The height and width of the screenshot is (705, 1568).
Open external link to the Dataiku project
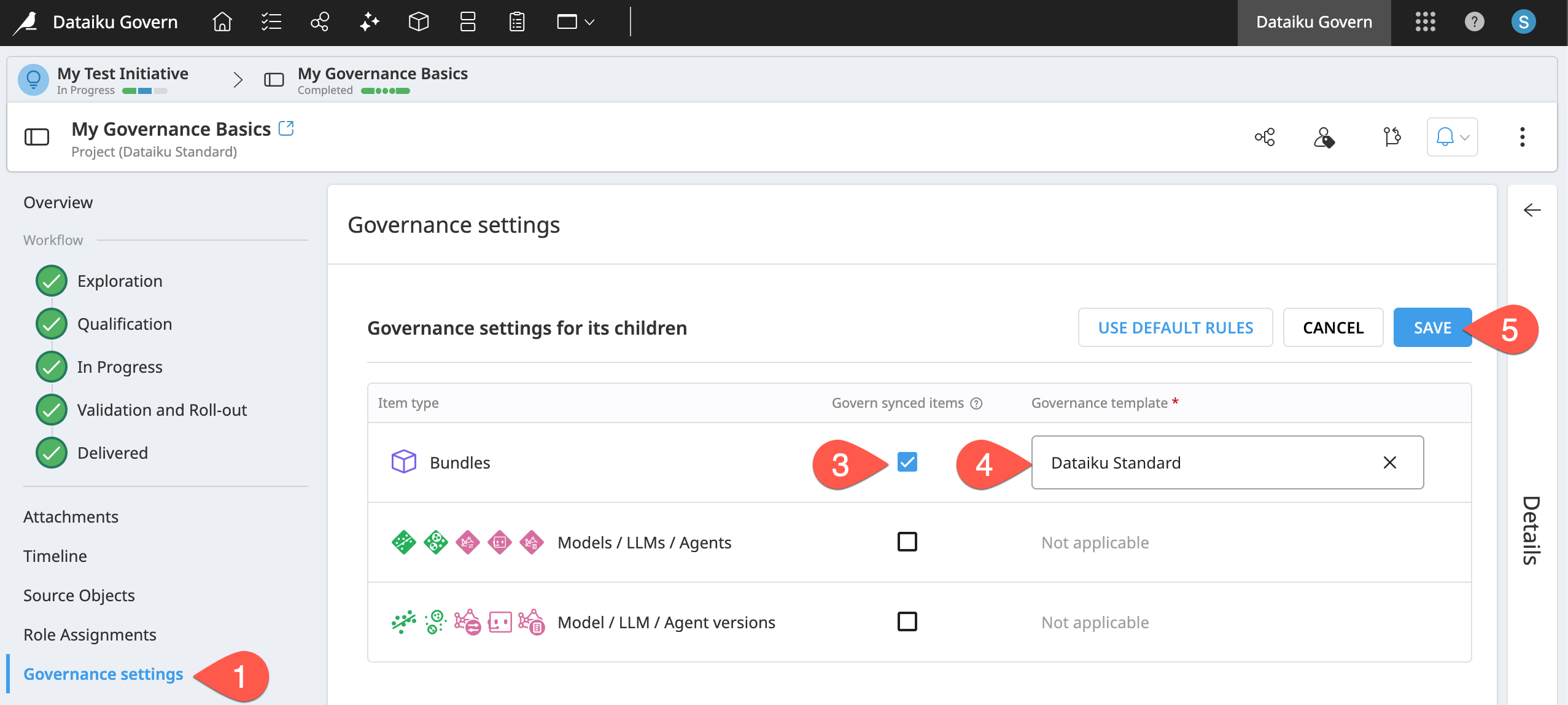tap(286, 128)
